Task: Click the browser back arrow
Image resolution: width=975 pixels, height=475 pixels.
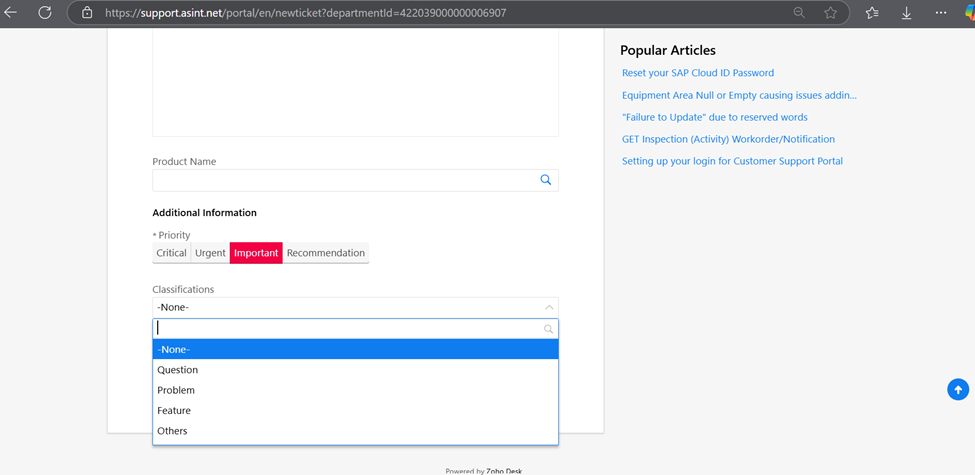Action: click(11, 13)
